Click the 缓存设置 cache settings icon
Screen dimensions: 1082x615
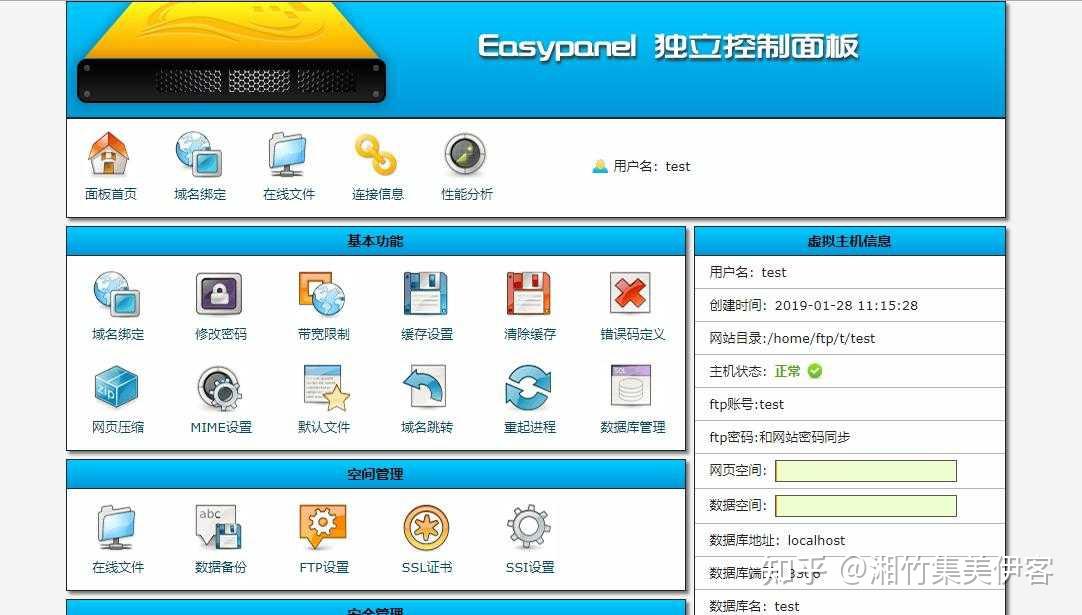click(x=424, y=300)
